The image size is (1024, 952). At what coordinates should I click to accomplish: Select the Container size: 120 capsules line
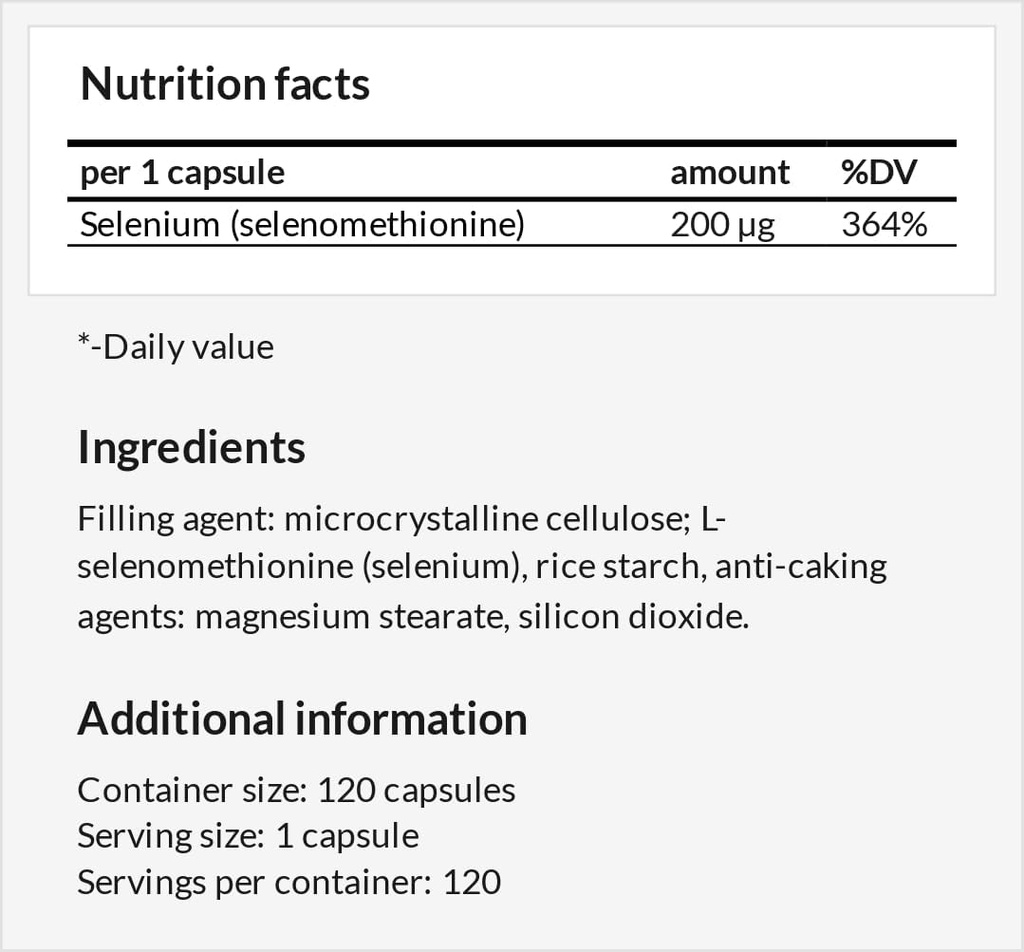click(296, 790)
